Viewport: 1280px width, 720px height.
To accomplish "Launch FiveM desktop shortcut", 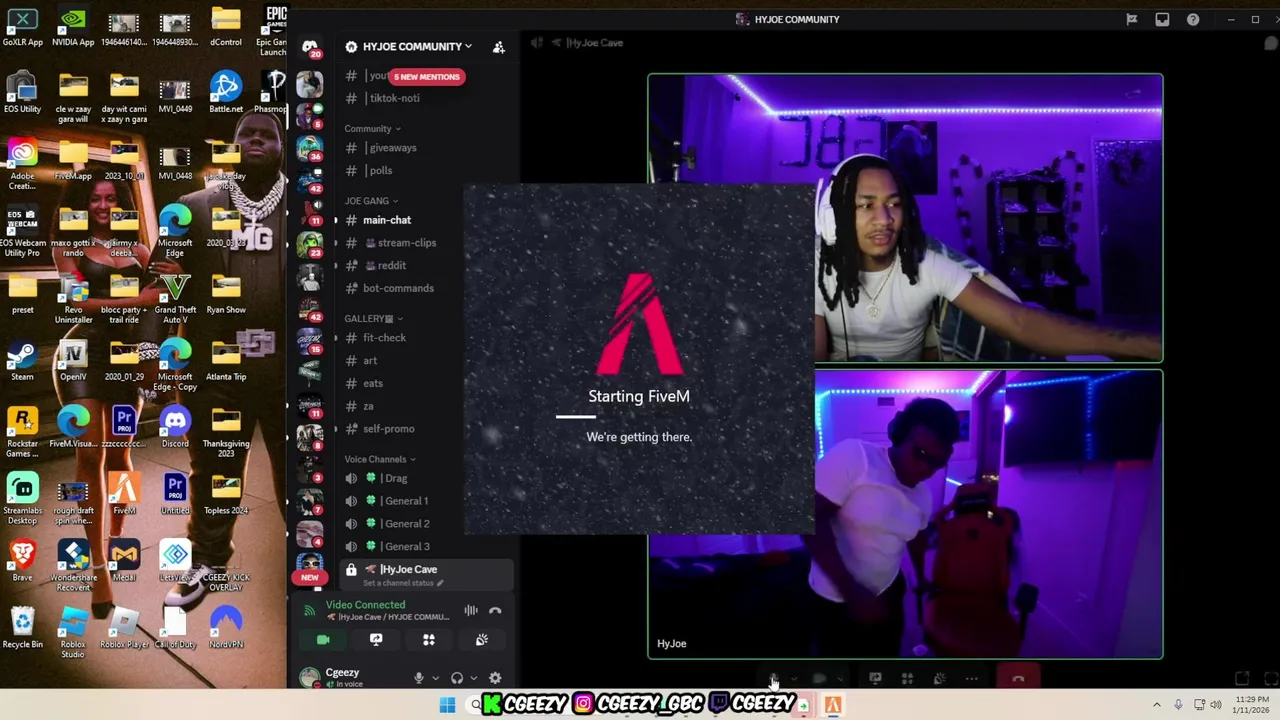I will point(124,493).
